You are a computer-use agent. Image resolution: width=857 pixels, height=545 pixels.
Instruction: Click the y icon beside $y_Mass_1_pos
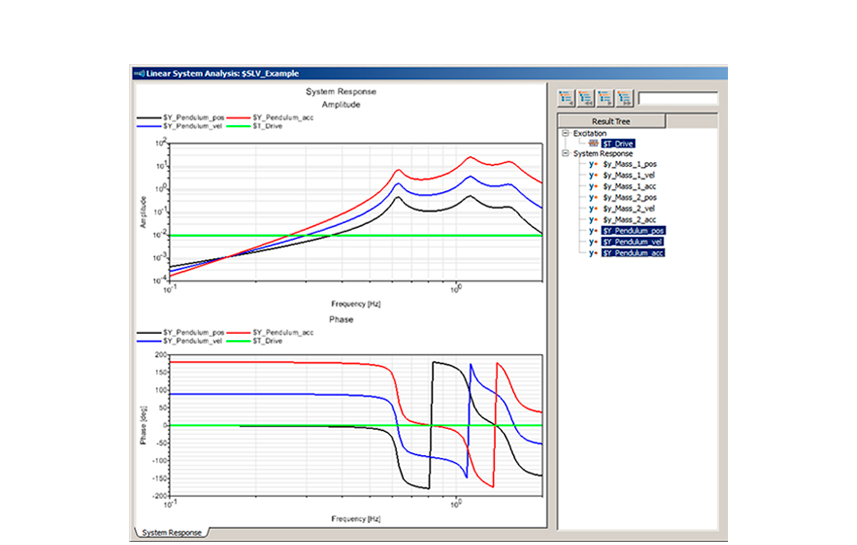coord(593,164)
